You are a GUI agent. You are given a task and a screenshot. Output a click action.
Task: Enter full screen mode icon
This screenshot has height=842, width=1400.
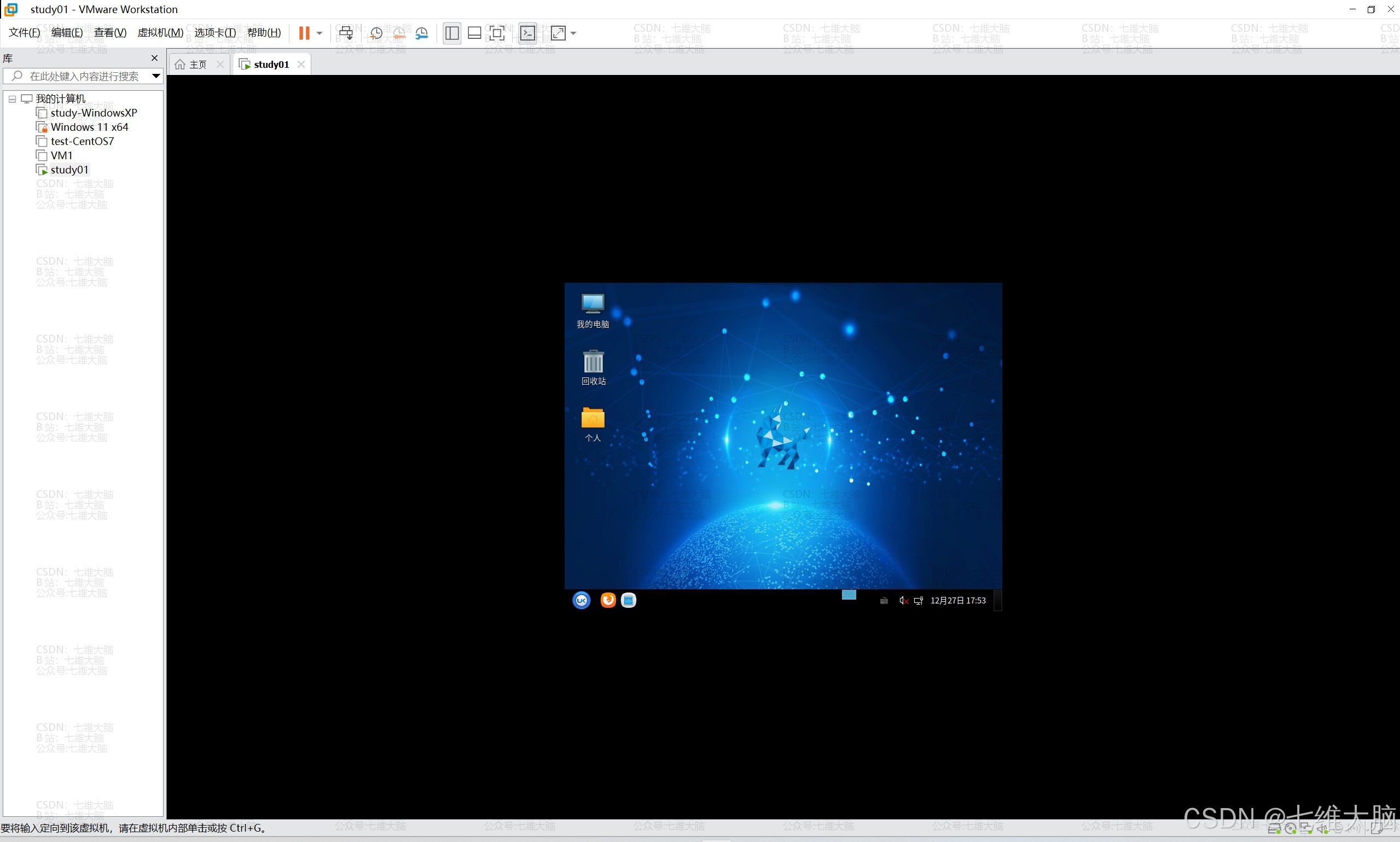coord(497,33)
